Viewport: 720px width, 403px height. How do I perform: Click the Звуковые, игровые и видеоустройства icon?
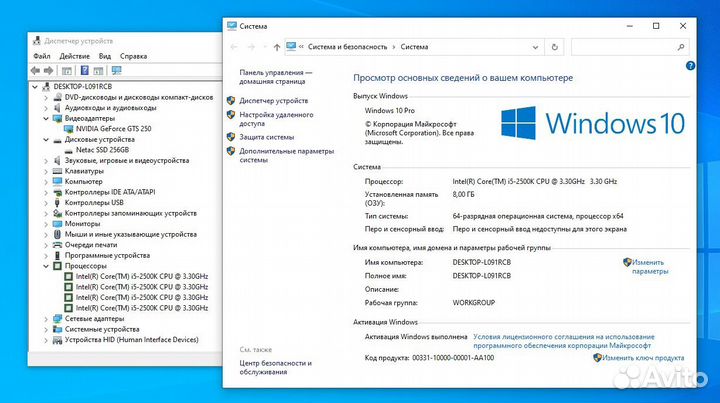coord(57,161)
